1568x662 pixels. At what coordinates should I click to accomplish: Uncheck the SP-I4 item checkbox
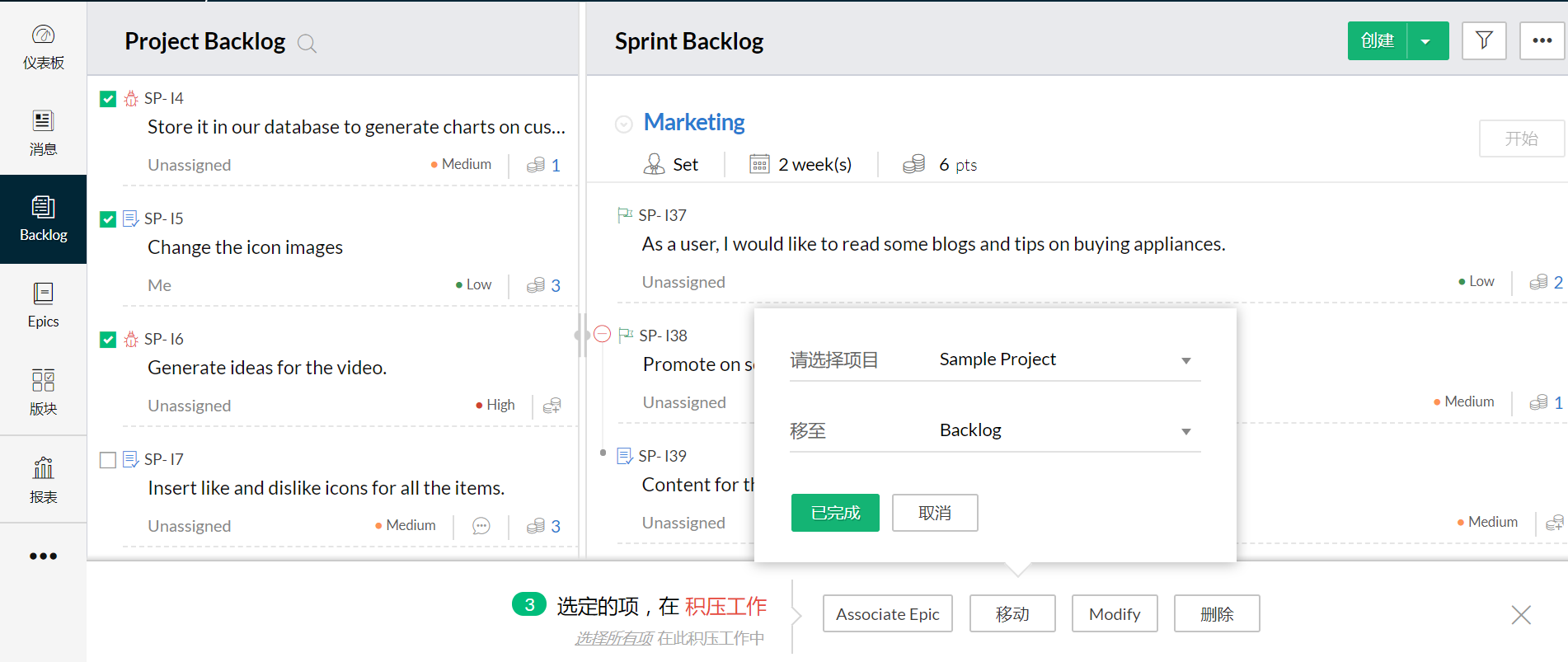point(108,99)
